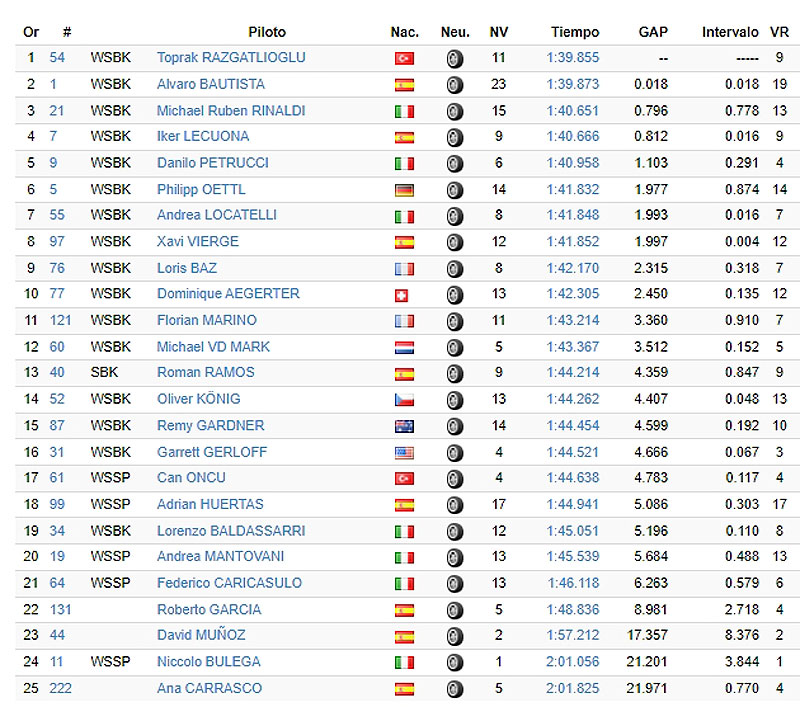
Task: Click the GAP column header
Action: [653, 32]
